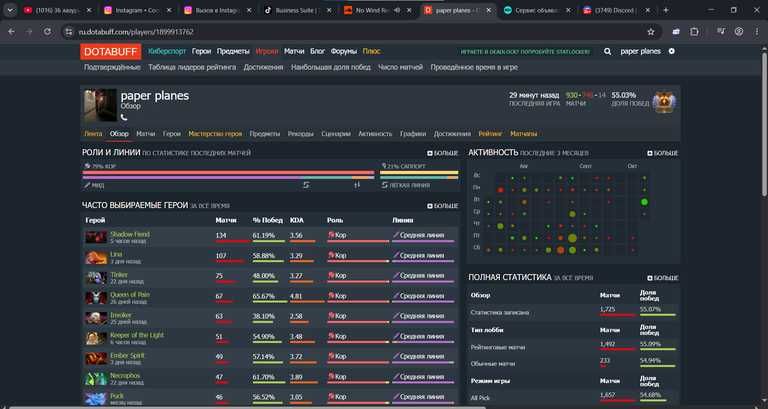Open the Блог menu item
Viewport: 768px width, 409px height.
(x=317, y=51)
